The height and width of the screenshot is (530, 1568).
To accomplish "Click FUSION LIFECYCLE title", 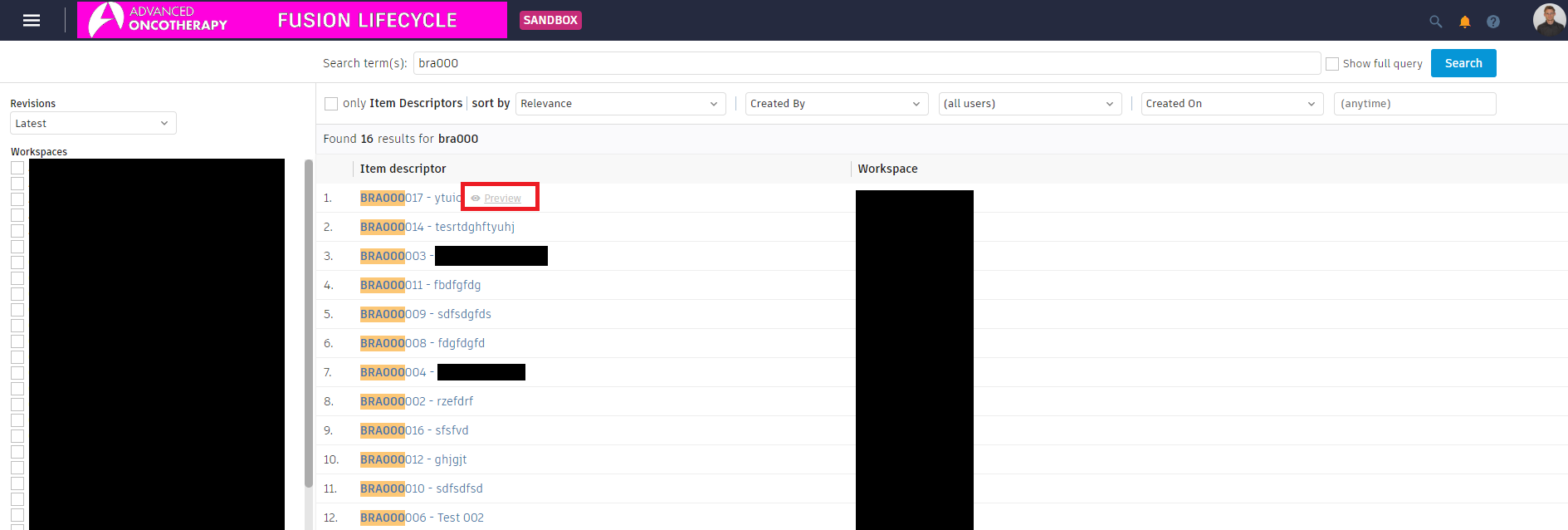I will tap(367, 20).
